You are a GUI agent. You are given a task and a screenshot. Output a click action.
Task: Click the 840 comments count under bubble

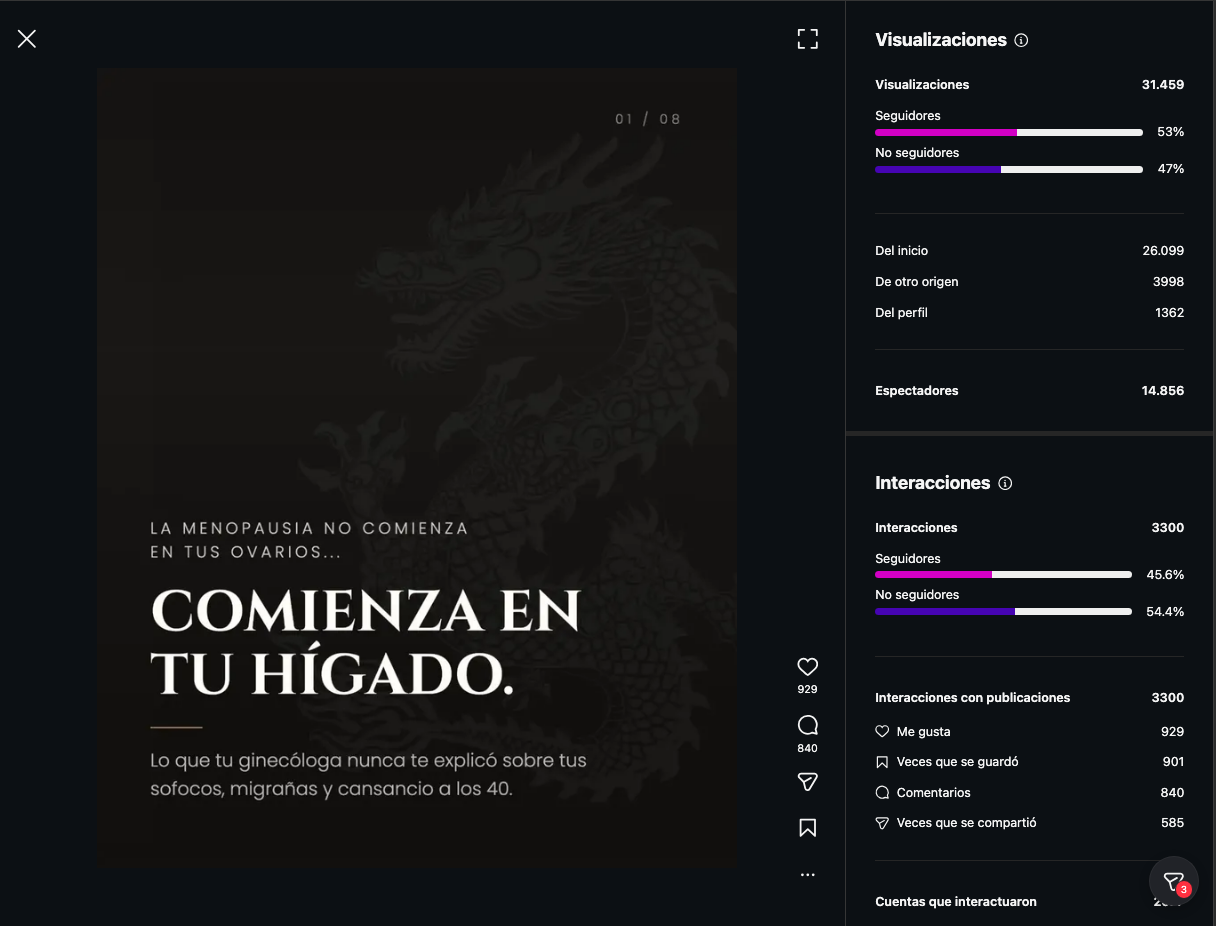[x=808, y=748]
